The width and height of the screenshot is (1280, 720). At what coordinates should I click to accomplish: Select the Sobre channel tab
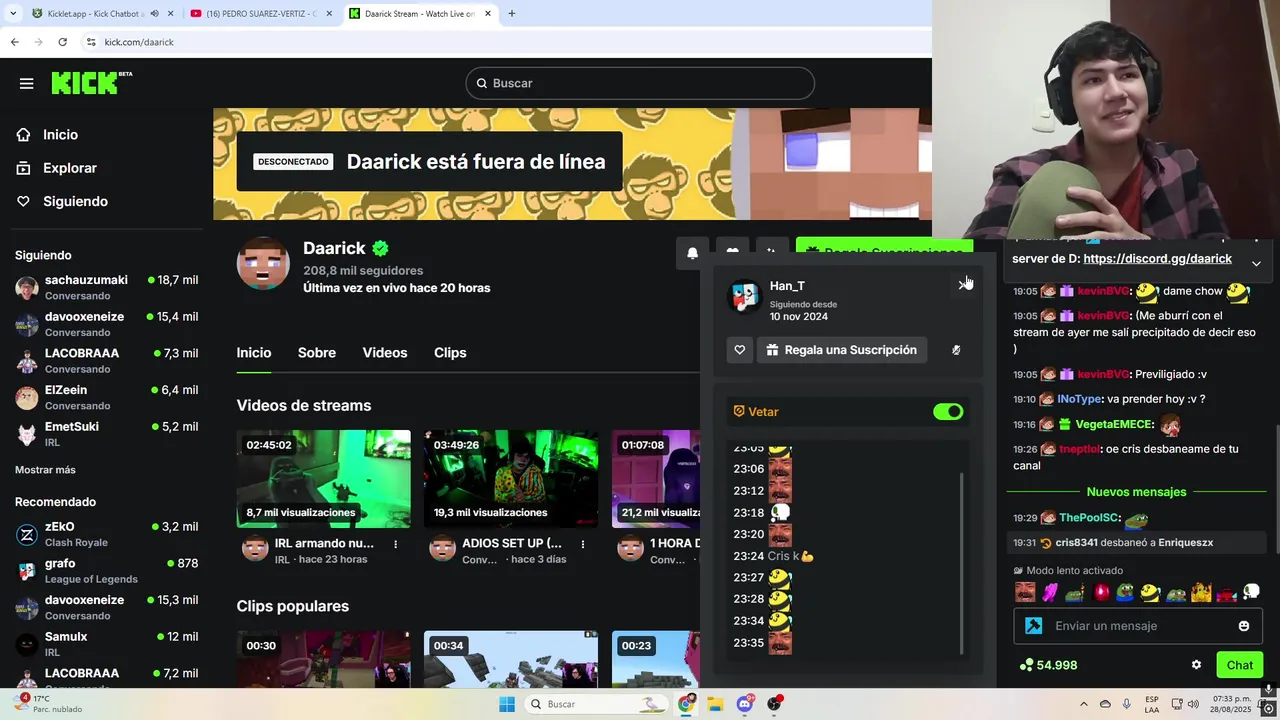click(316, 353)
